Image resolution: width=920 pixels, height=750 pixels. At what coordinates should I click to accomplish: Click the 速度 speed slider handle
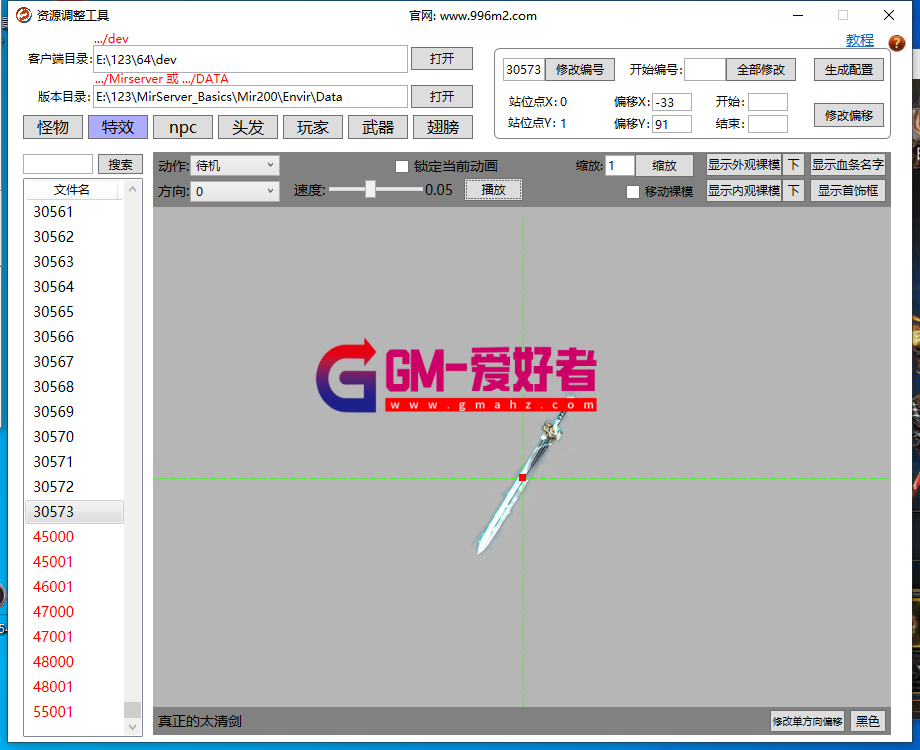coord(370,189)
